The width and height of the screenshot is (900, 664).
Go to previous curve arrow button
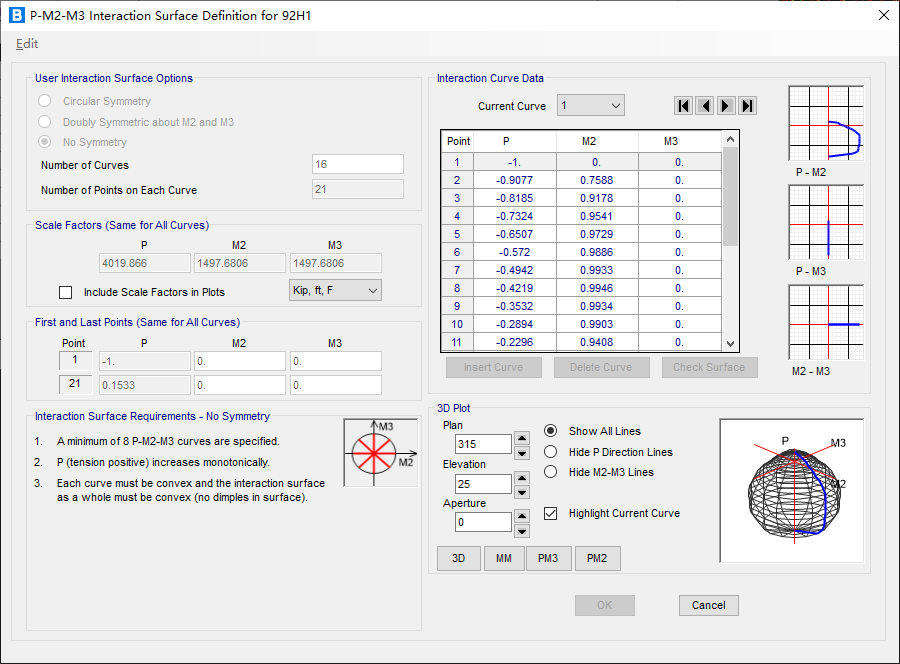point(704,106)
